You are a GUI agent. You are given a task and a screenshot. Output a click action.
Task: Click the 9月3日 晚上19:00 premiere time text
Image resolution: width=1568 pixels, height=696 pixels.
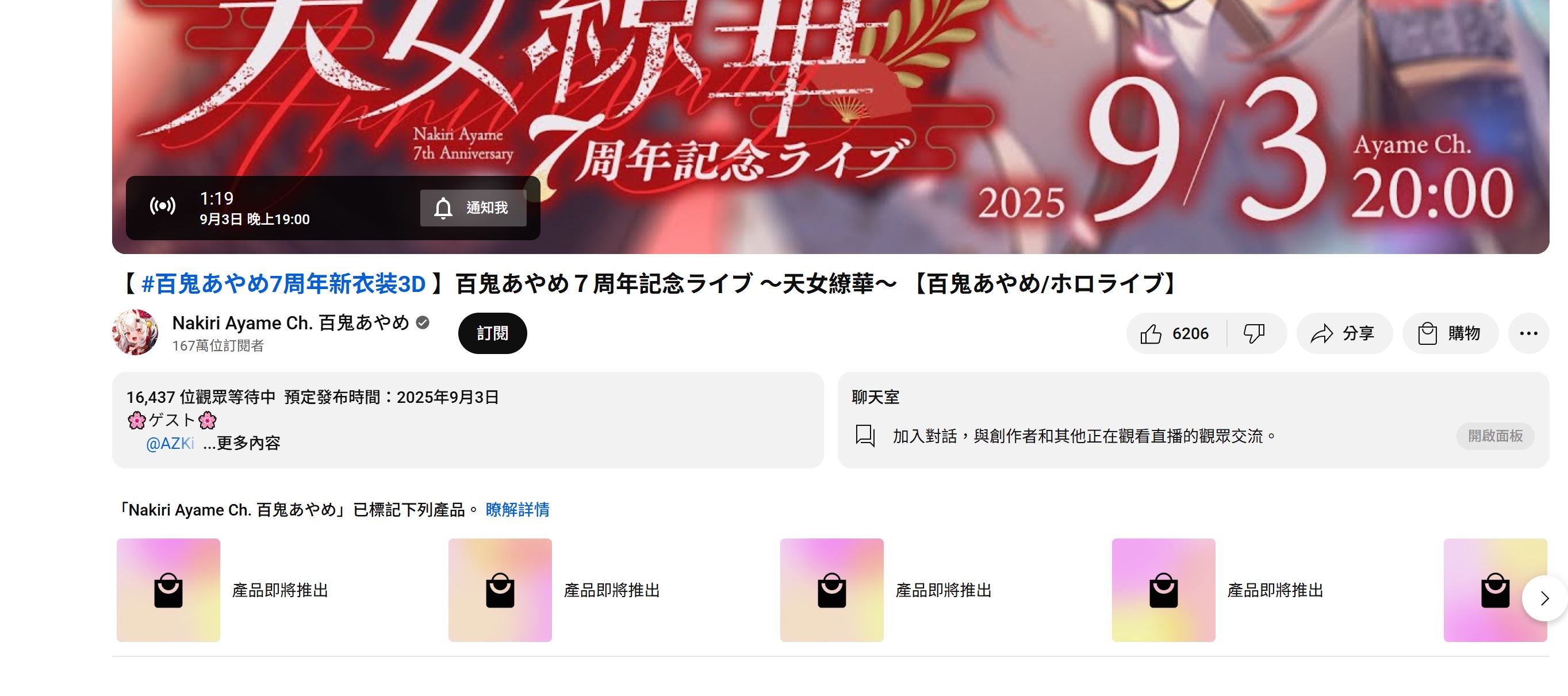255,219
